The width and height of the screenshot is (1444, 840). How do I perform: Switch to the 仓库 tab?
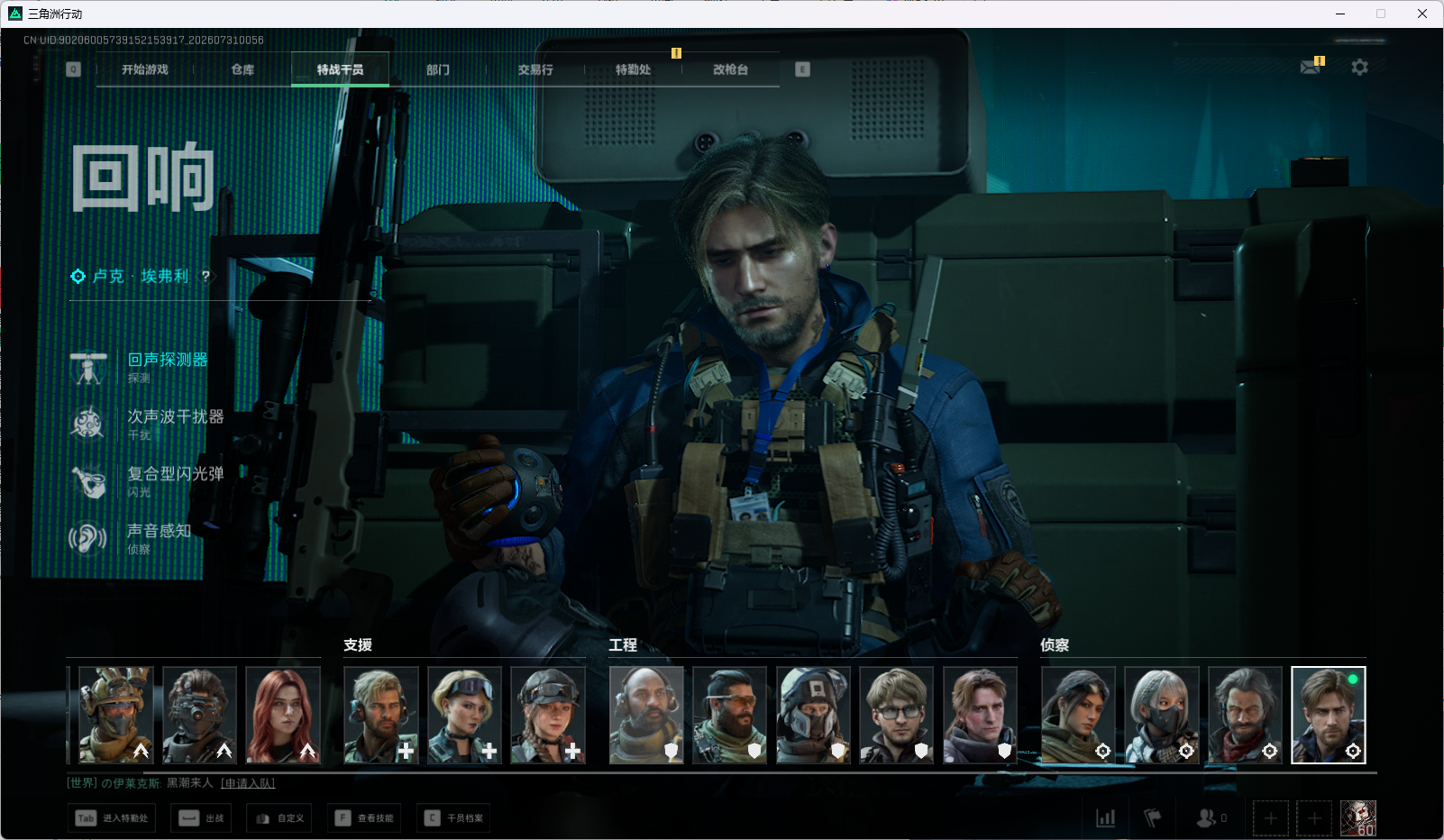pyautogui.click(x=242, y=69)
